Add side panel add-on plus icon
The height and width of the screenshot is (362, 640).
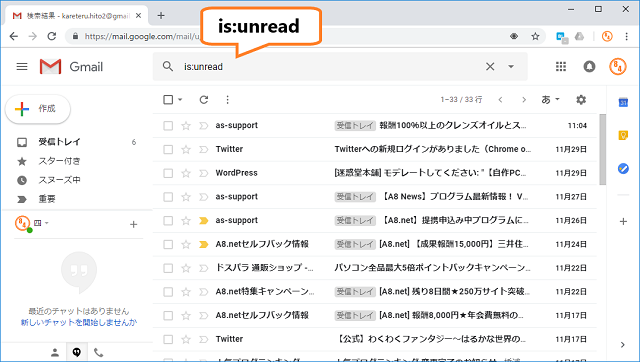(623, 222)
